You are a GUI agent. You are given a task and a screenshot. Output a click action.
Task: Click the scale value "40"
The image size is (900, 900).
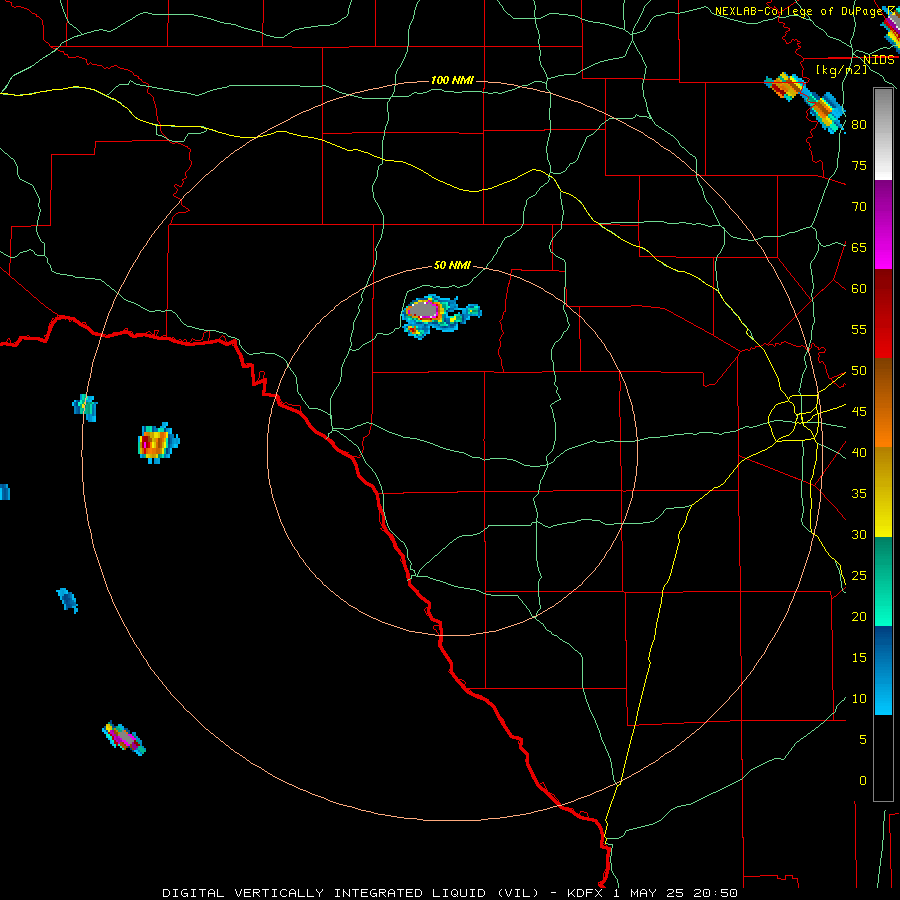859,452
